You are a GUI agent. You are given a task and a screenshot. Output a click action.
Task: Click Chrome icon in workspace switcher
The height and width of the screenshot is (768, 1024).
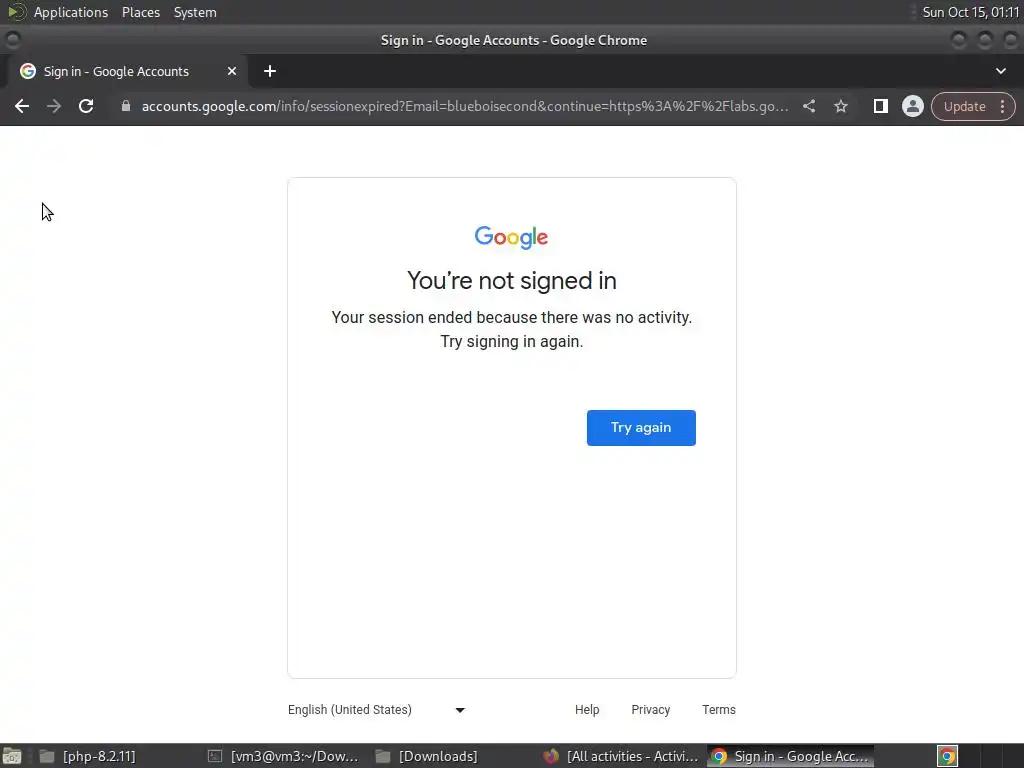click(947, 756)
